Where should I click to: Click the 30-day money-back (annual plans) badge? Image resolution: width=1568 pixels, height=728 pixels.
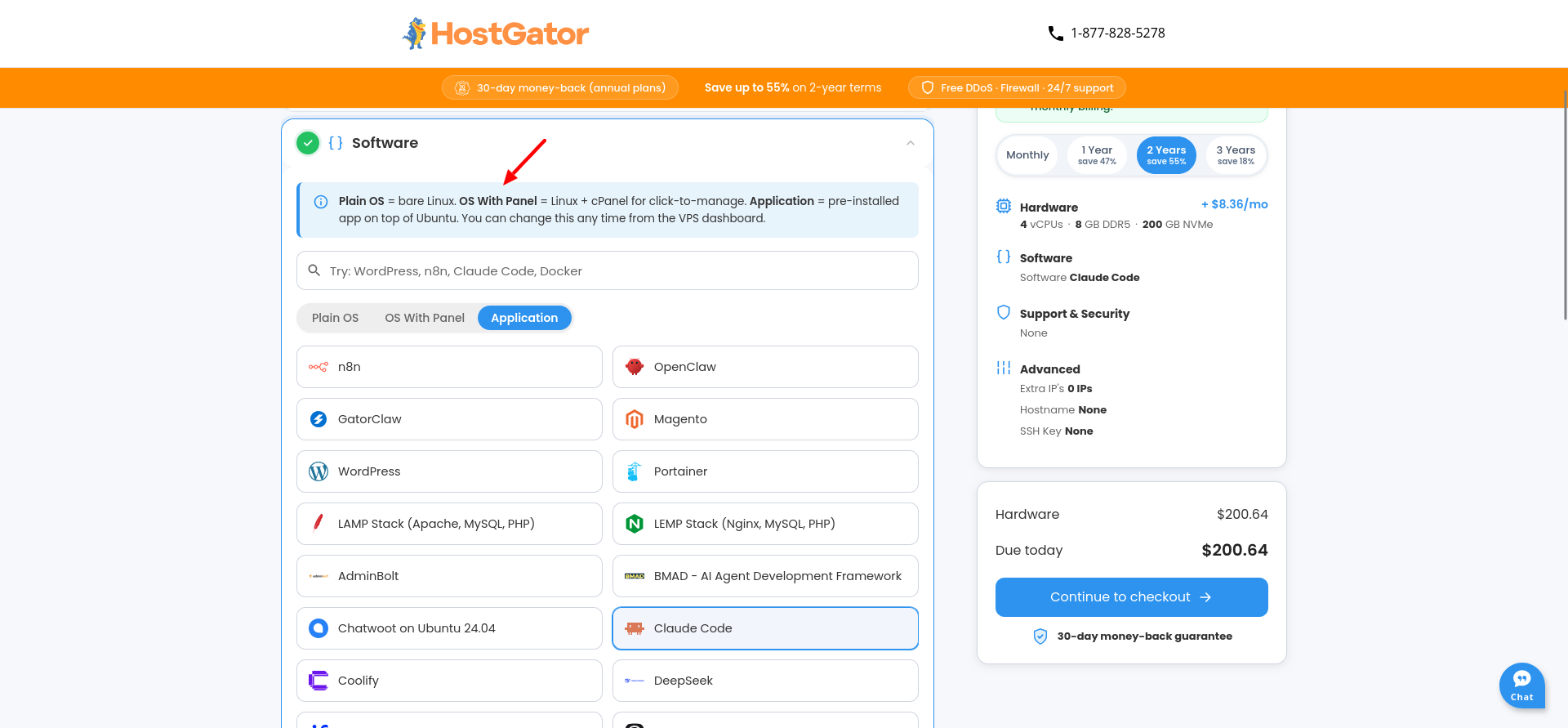pos(560,87)
